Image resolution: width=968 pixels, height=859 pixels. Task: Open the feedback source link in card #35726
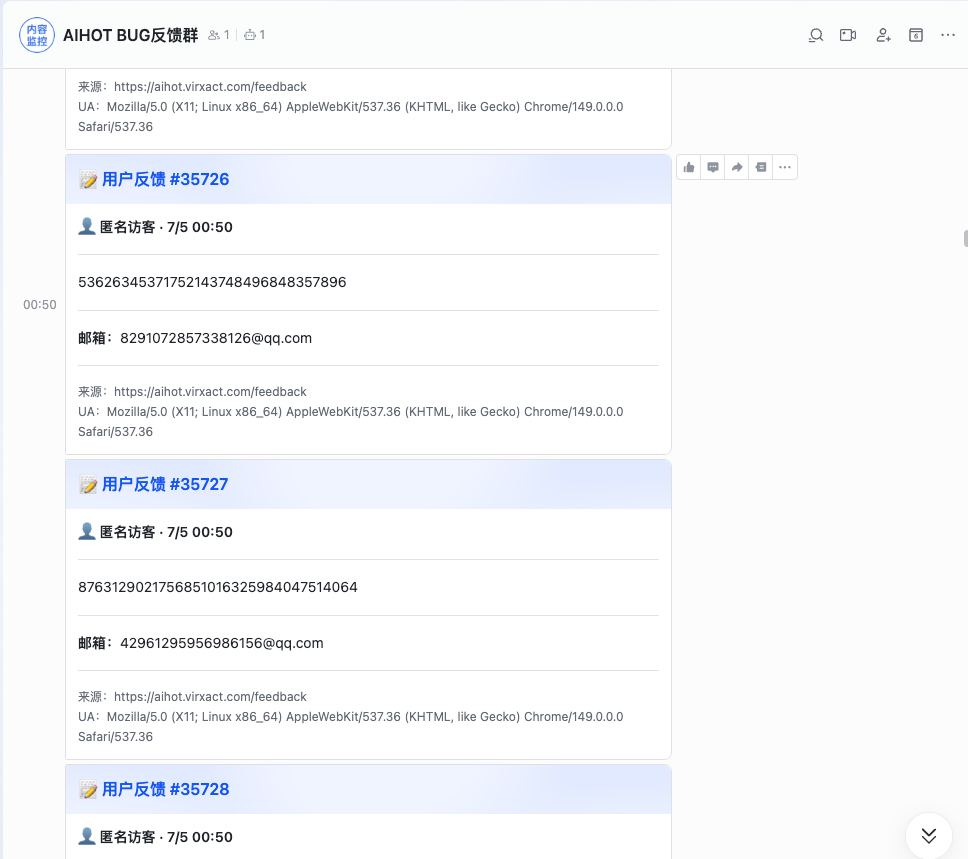click(210, 392)
